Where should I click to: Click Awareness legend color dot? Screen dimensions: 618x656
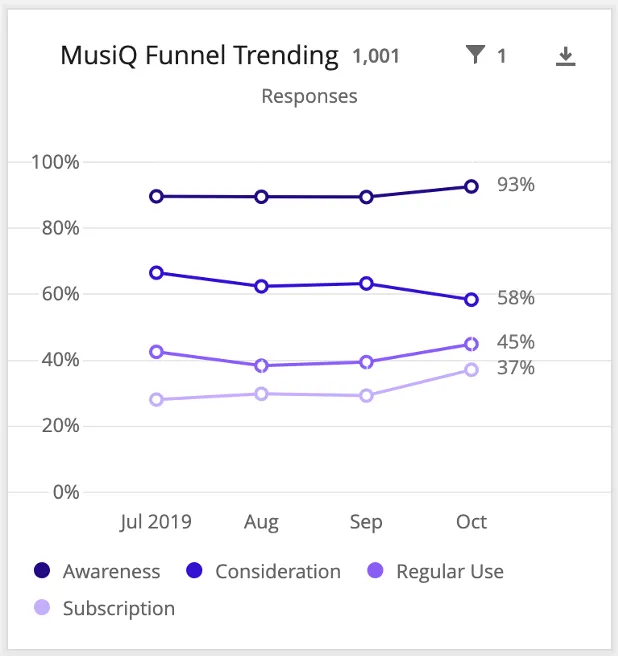[42, 572]
